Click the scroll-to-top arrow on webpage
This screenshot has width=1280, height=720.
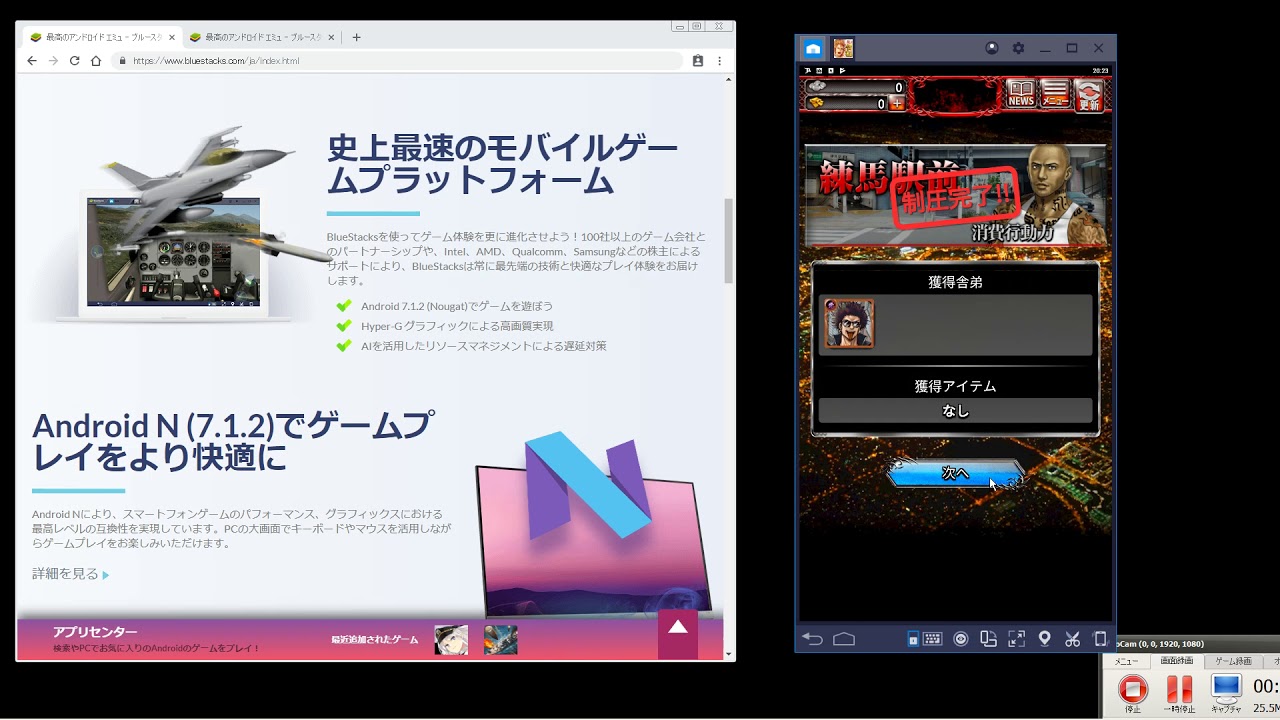[x=678, y=633]
